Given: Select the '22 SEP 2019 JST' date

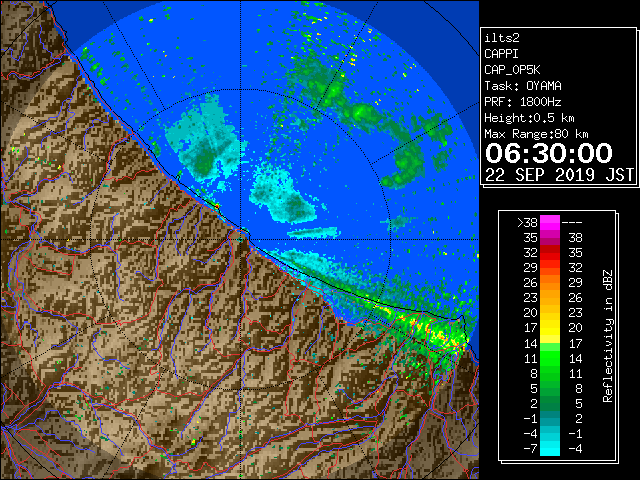Looking at the screenshot, I should (x=560, y=175).
